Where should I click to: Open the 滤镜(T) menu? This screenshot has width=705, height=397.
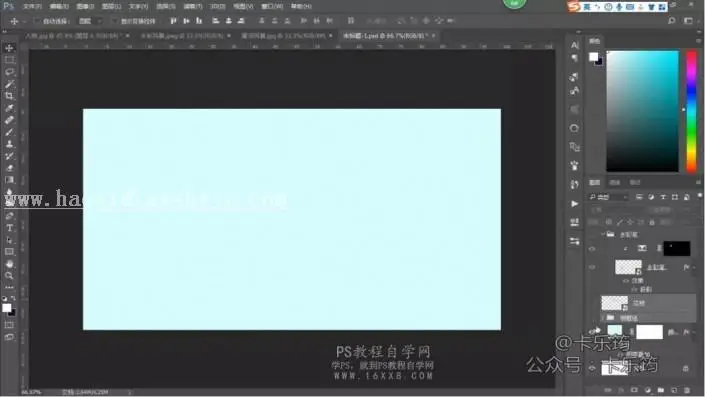pos(193,6)
